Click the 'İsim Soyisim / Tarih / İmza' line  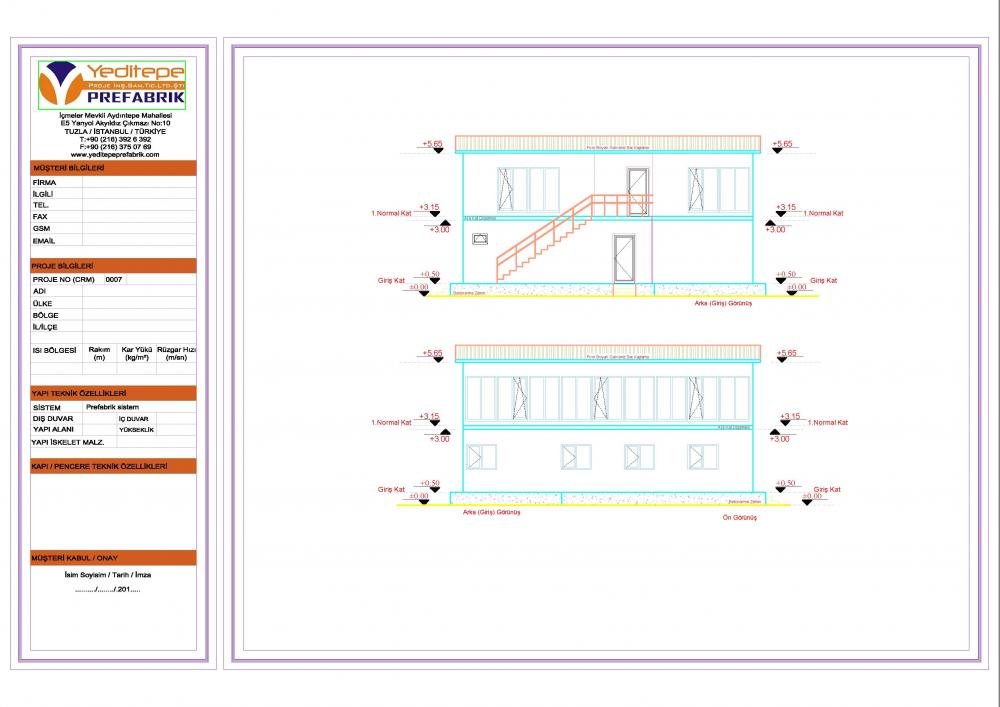tap(108, 575)
